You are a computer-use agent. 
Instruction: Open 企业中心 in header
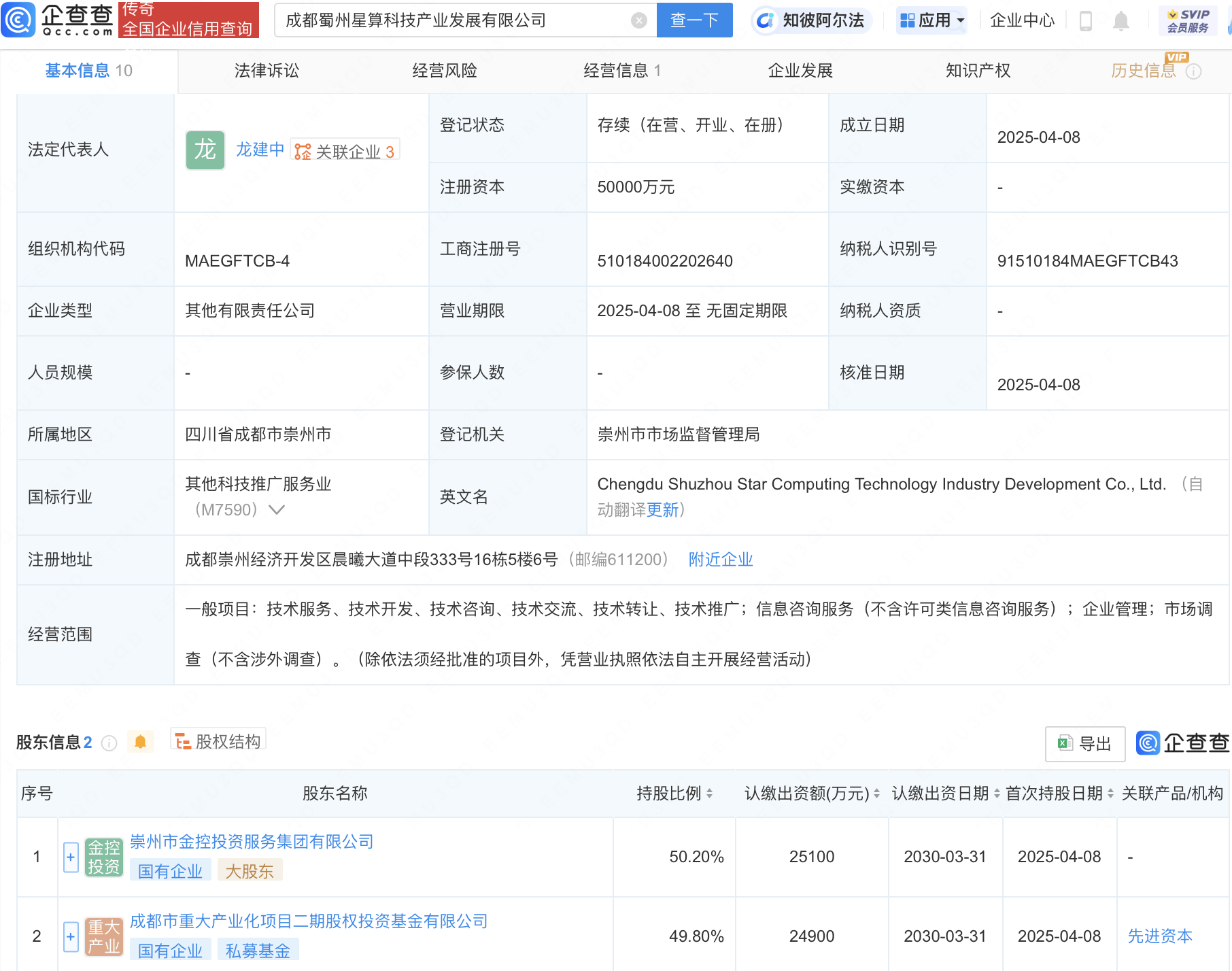tap(1022, 20)
